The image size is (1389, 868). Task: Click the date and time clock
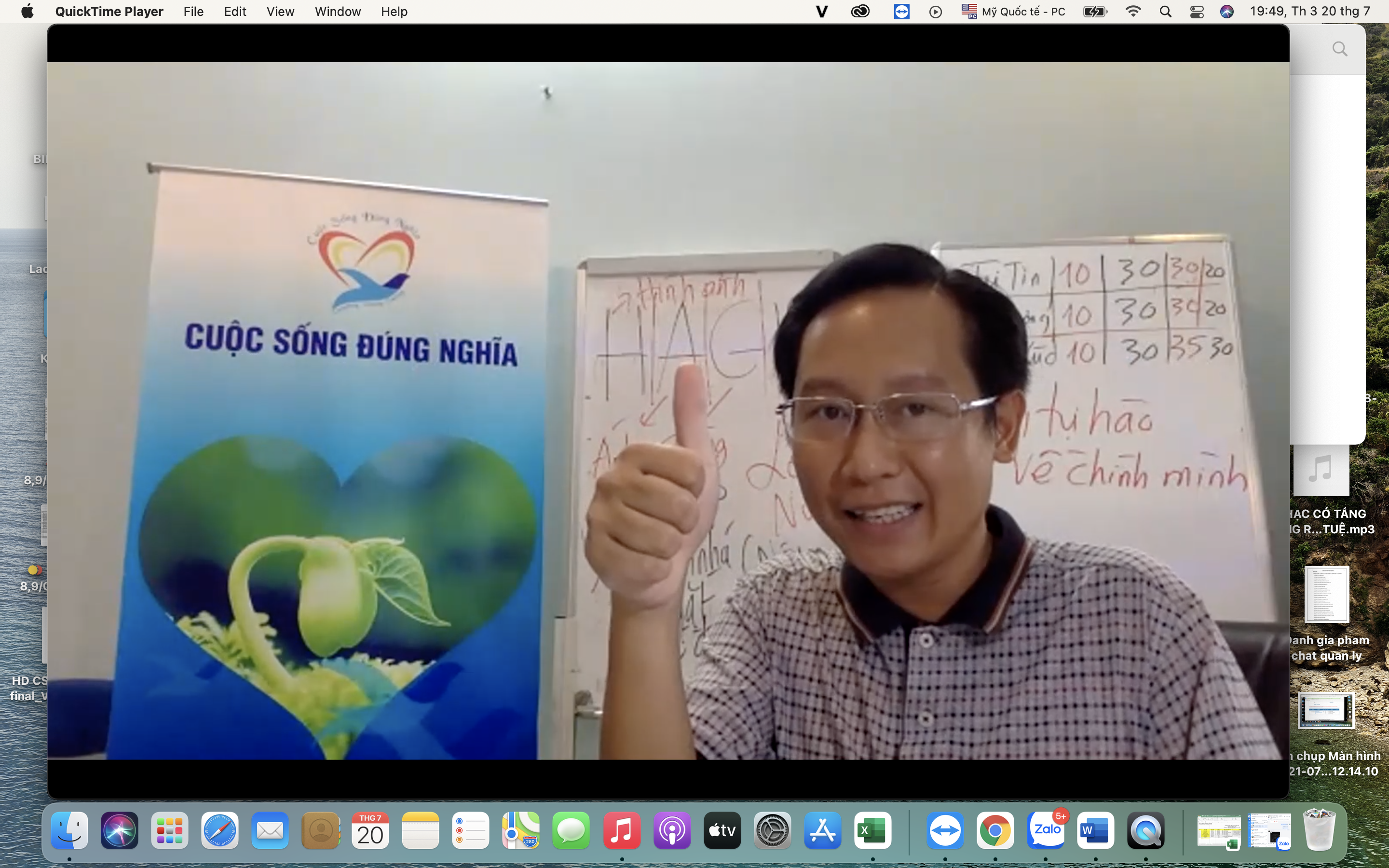click(x=1310, y=12)
